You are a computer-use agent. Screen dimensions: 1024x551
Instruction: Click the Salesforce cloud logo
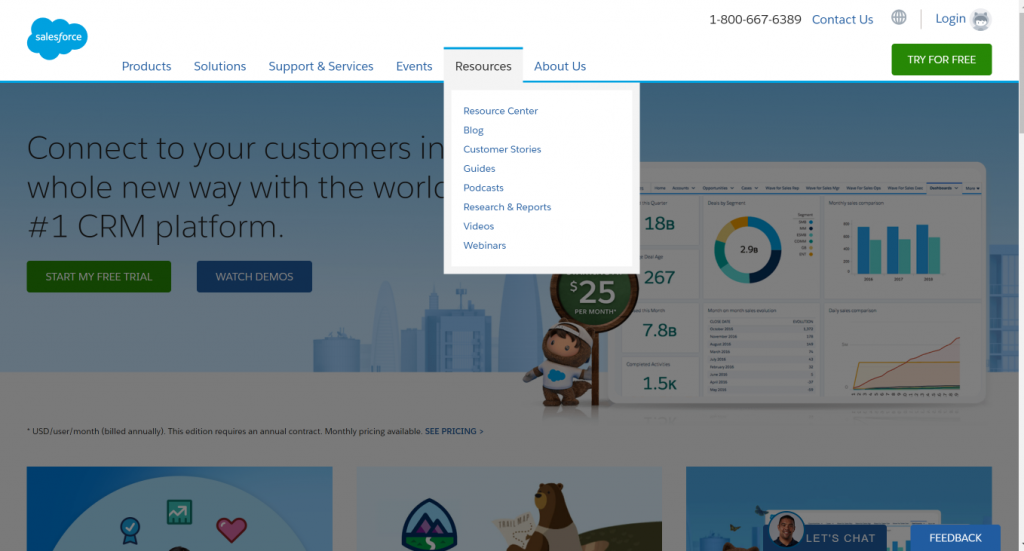tap(57, 38)
